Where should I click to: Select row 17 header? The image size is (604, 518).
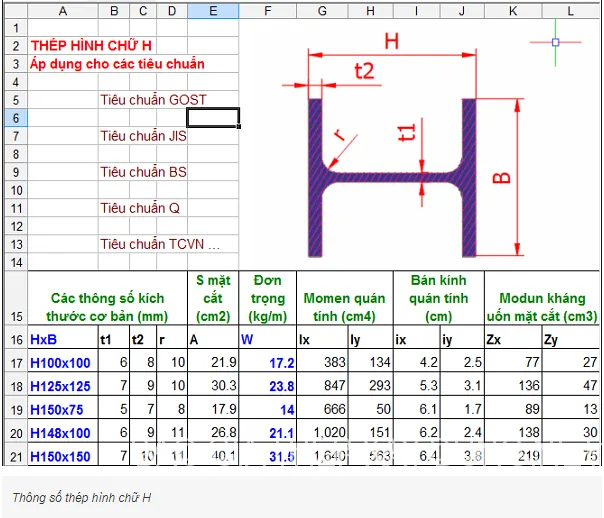point(14,362)
